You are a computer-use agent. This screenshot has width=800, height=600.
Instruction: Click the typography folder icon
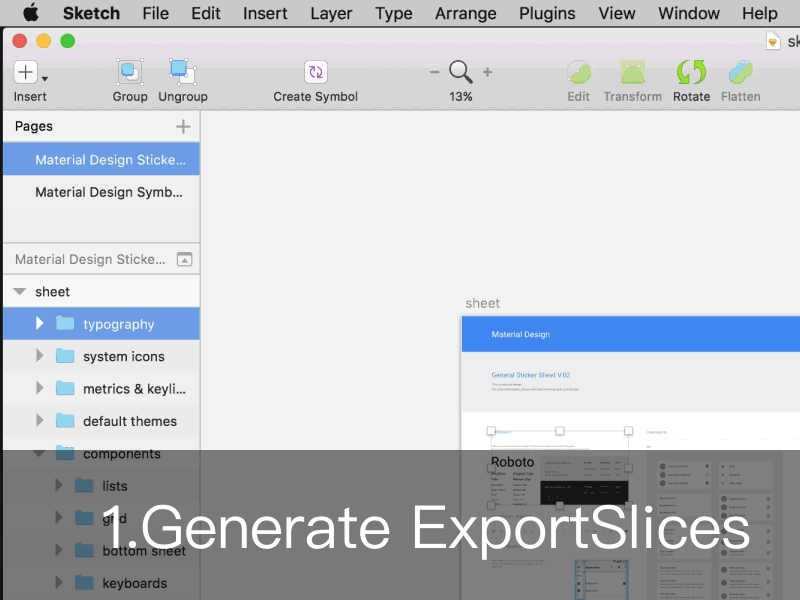click(65, 323)
